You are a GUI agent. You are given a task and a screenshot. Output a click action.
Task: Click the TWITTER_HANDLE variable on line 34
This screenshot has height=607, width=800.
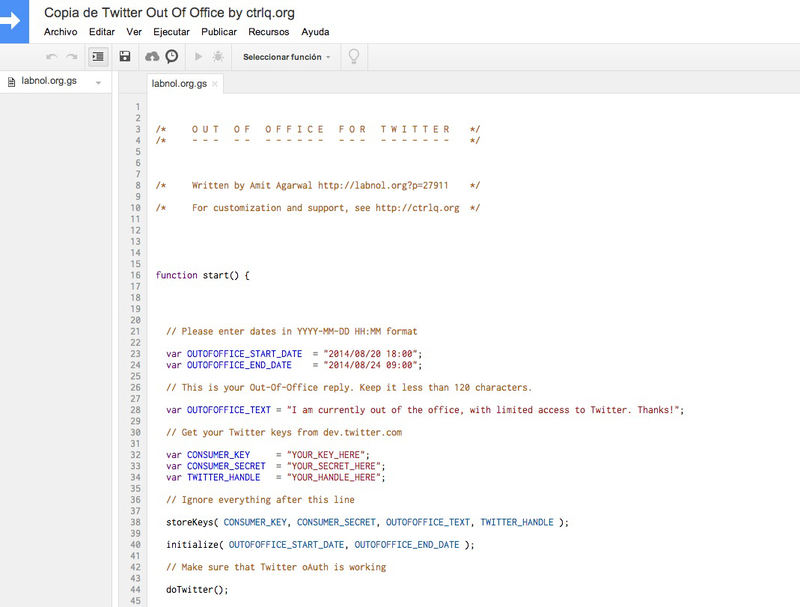pyautogui.click(x=223, y=477)
